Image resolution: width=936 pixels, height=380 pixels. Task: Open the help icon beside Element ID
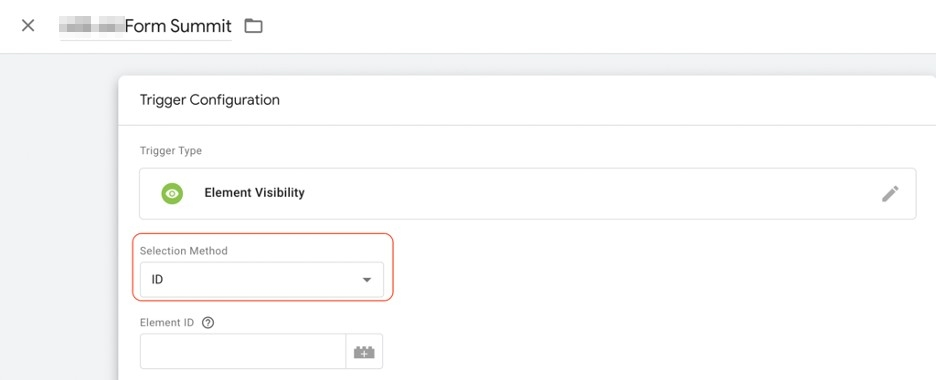[208, 323]
